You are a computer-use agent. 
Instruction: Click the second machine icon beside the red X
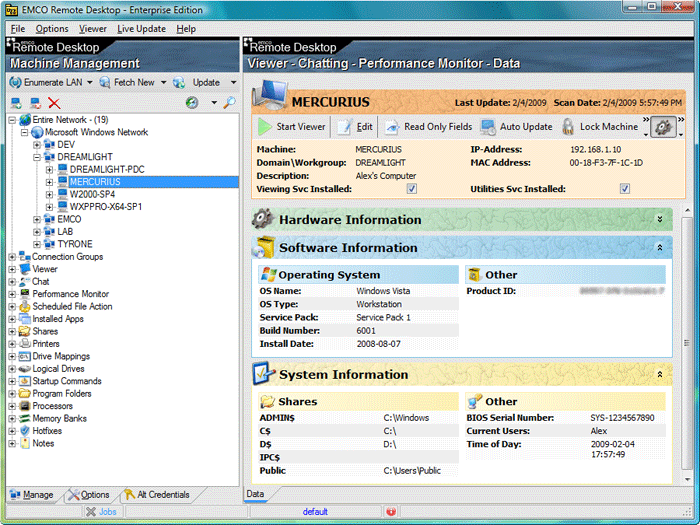[x=35, y=103]
